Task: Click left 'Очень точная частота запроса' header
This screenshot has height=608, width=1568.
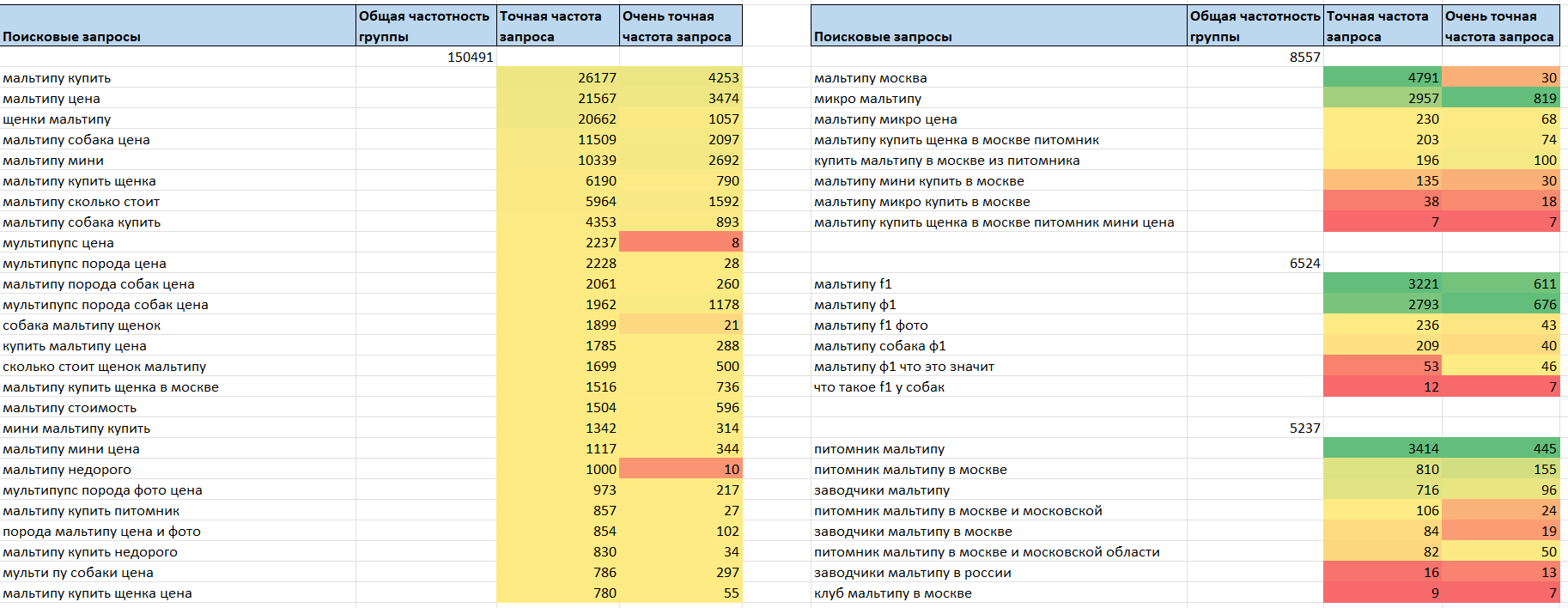Action: coord(681,26)
